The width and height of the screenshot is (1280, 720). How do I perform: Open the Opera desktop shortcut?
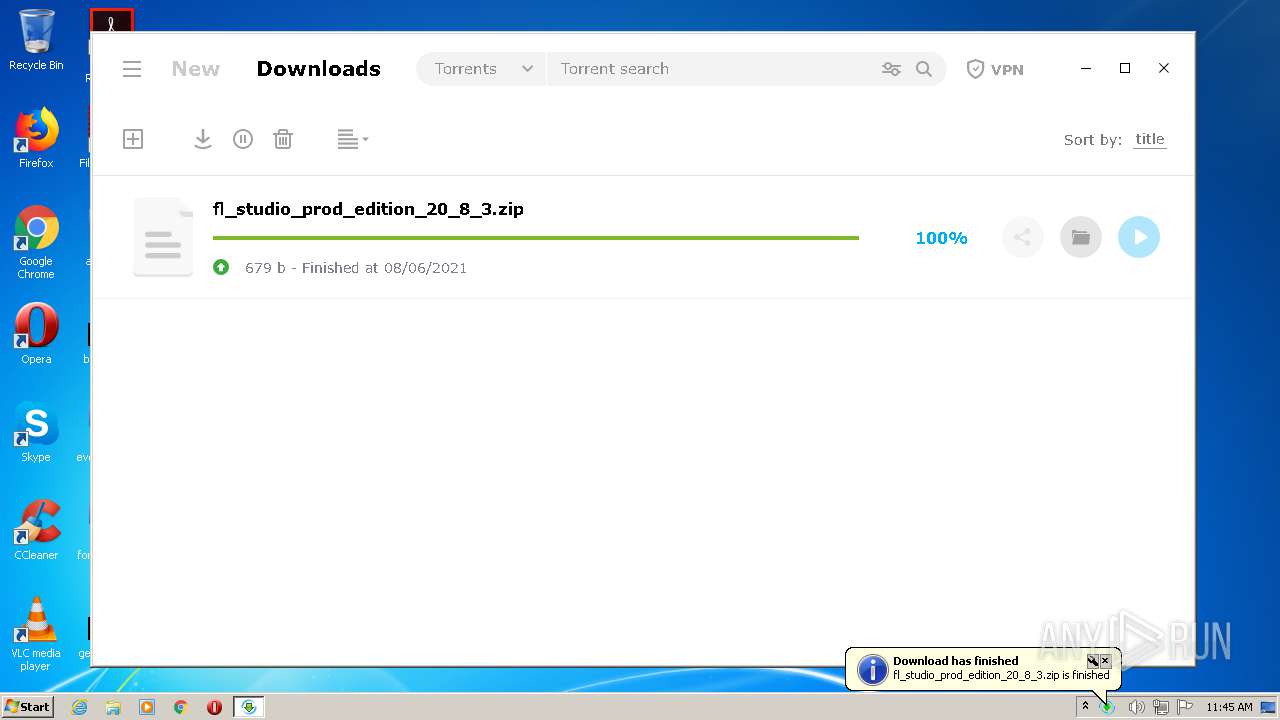click(36, 334)
